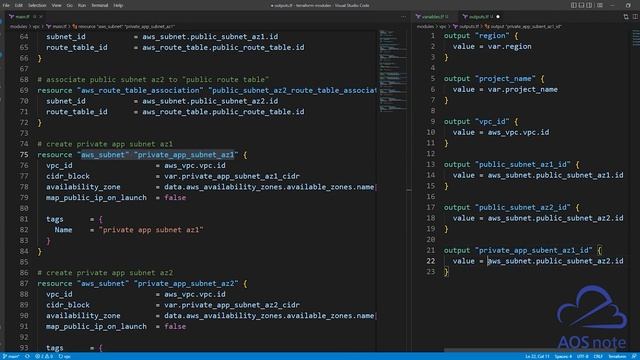Open the Edit menu

[x=19, y=5]
